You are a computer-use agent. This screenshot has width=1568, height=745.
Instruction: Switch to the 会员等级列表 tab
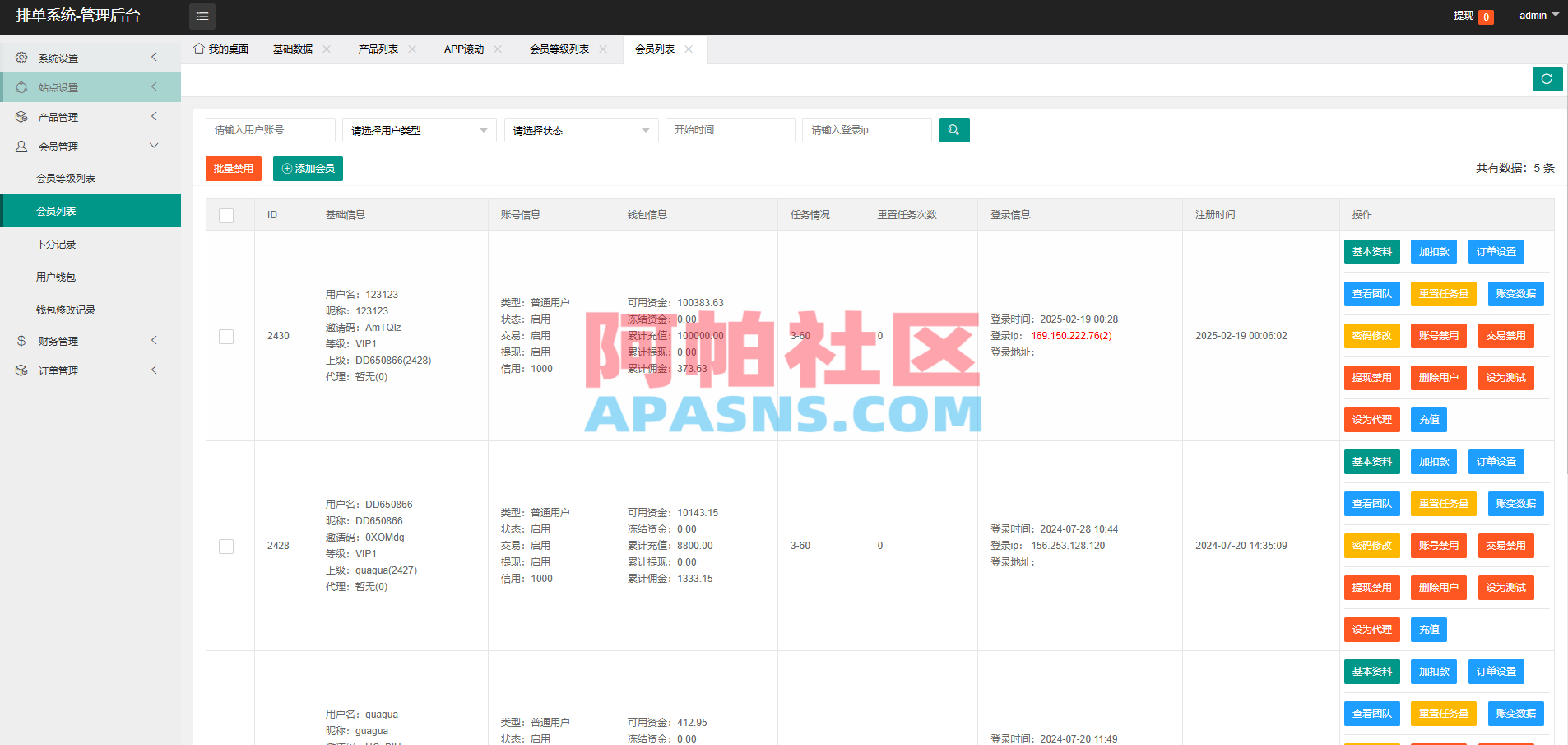point(559,49)
